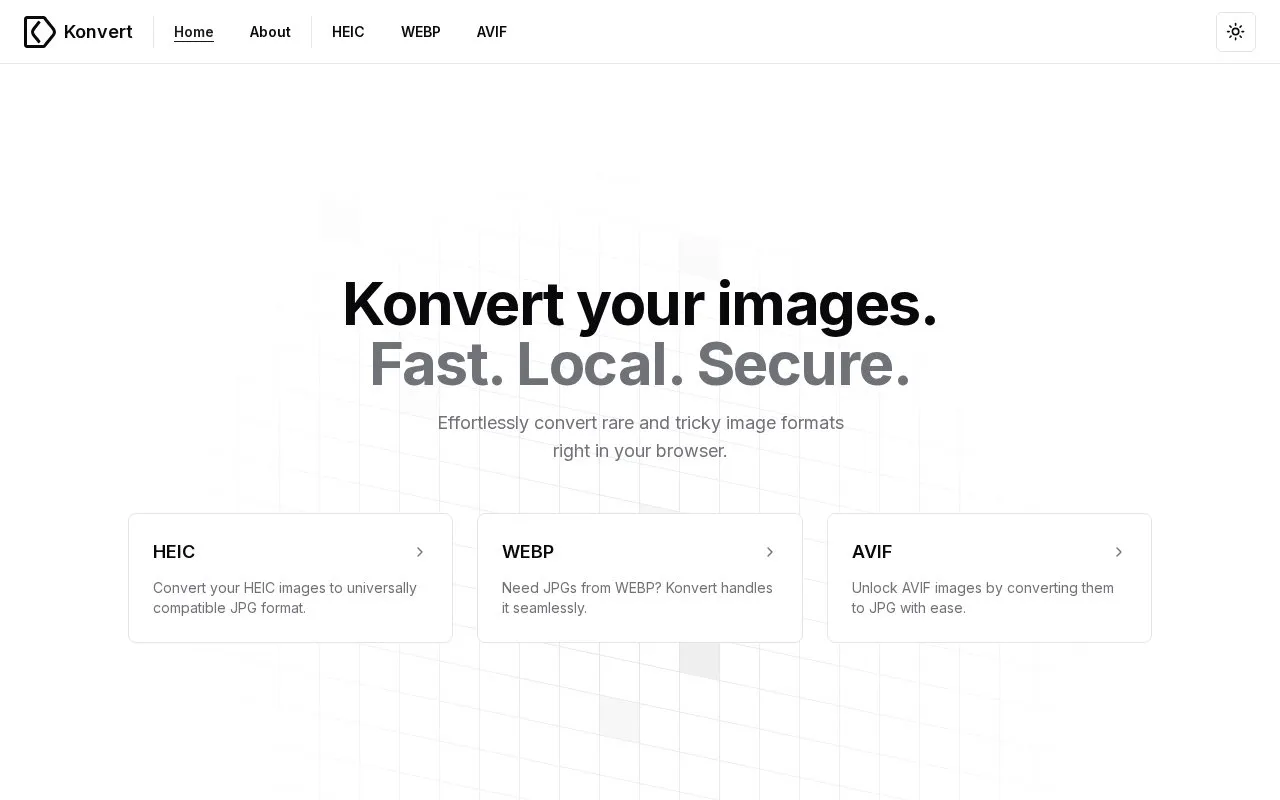Click 'Need JPGs from WEBP?' description text
The image size is (1280, 800).
pyautogui.click(x=637, y=598)
